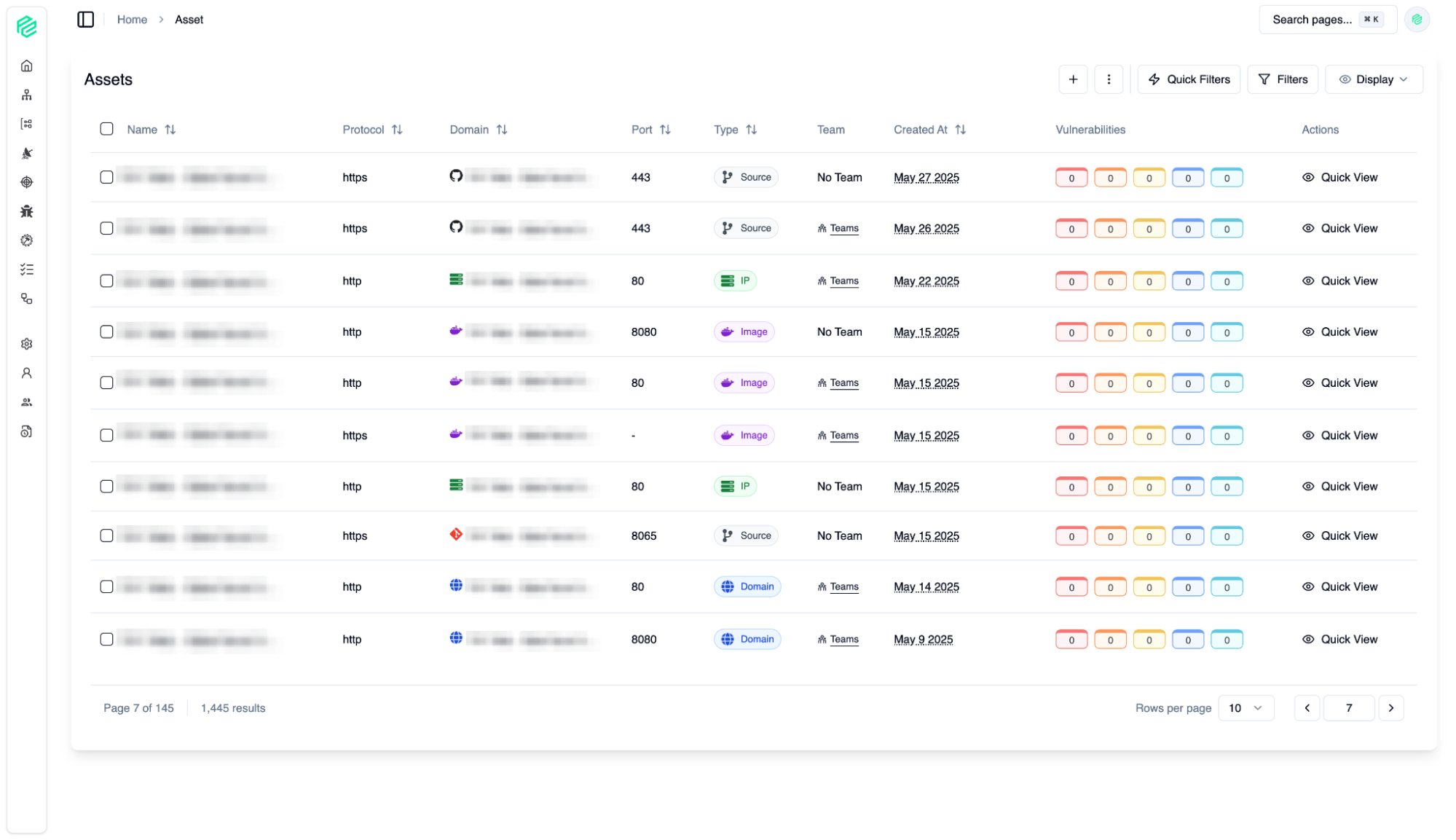Open Quick View for May 9 2025 asset
The image size is (1456, 840).
1340,639
